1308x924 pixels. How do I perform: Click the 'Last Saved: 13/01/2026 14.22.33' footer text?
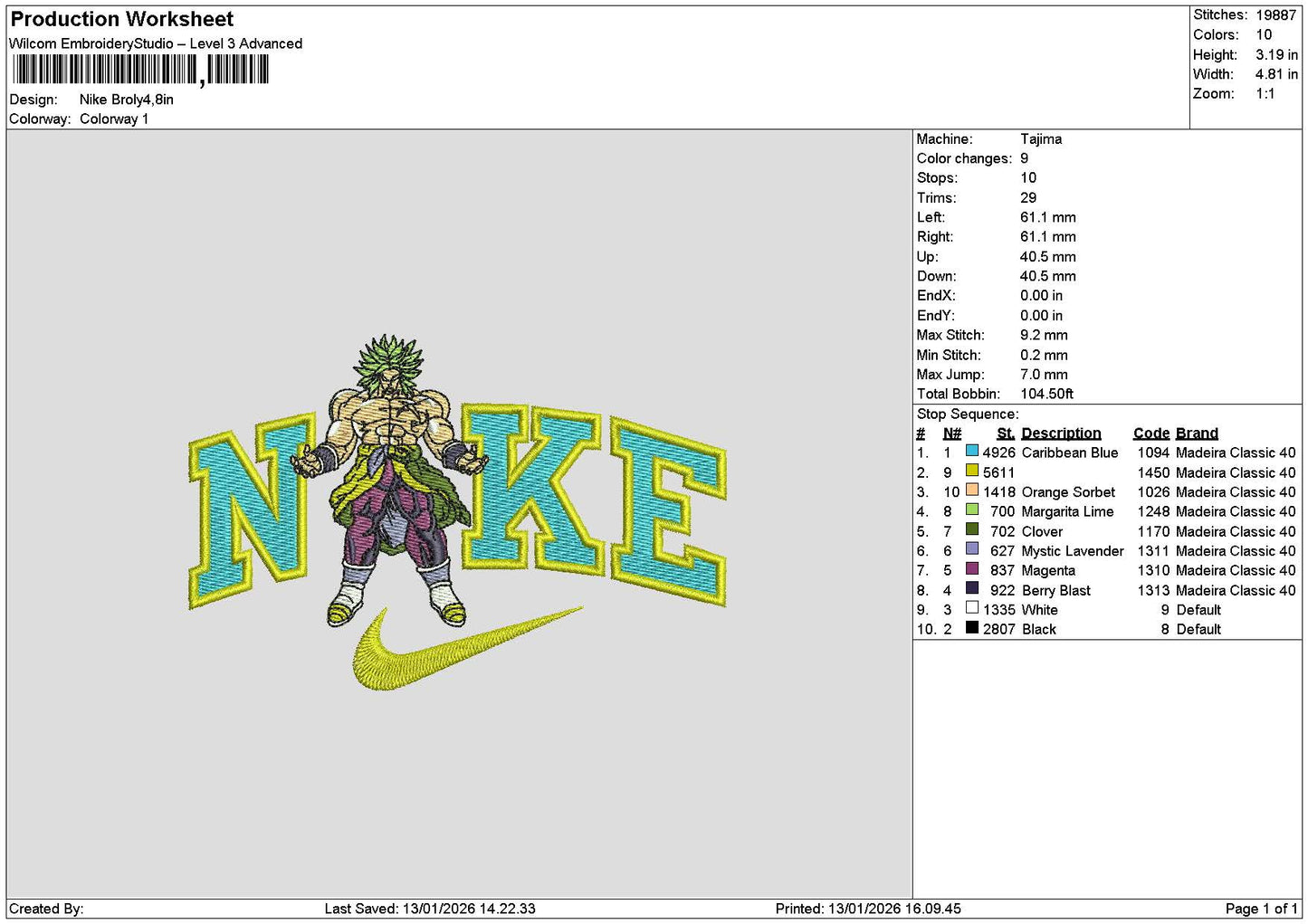(430, 909)
